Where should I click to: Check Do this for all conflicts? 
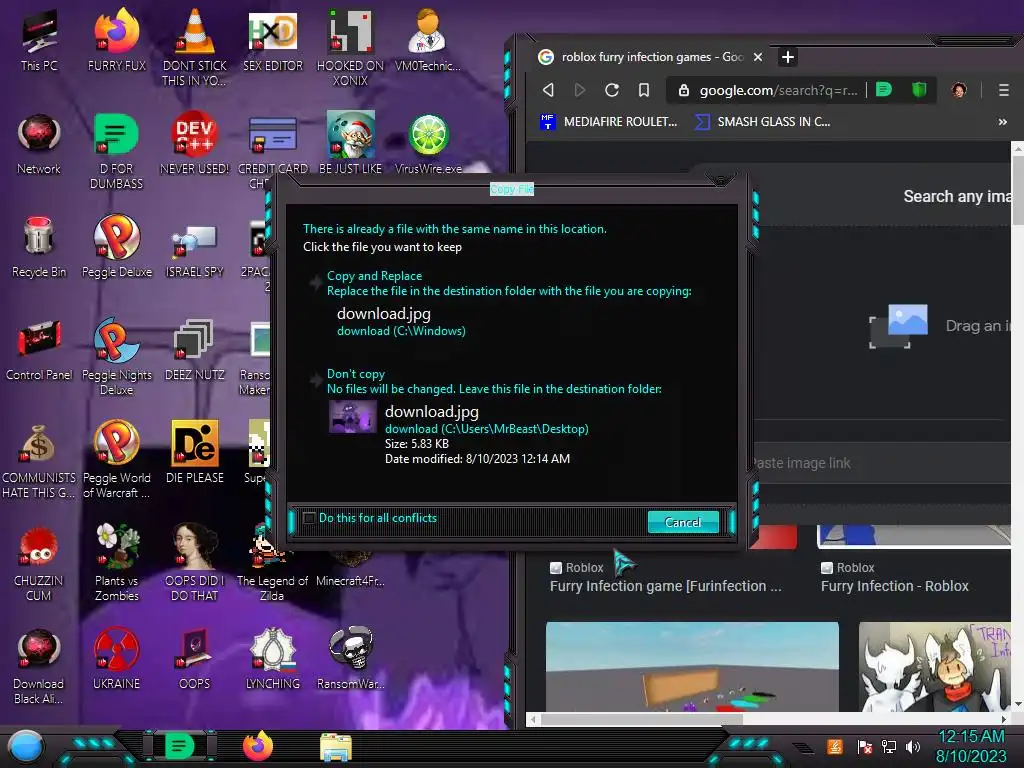tap(310, 519)
